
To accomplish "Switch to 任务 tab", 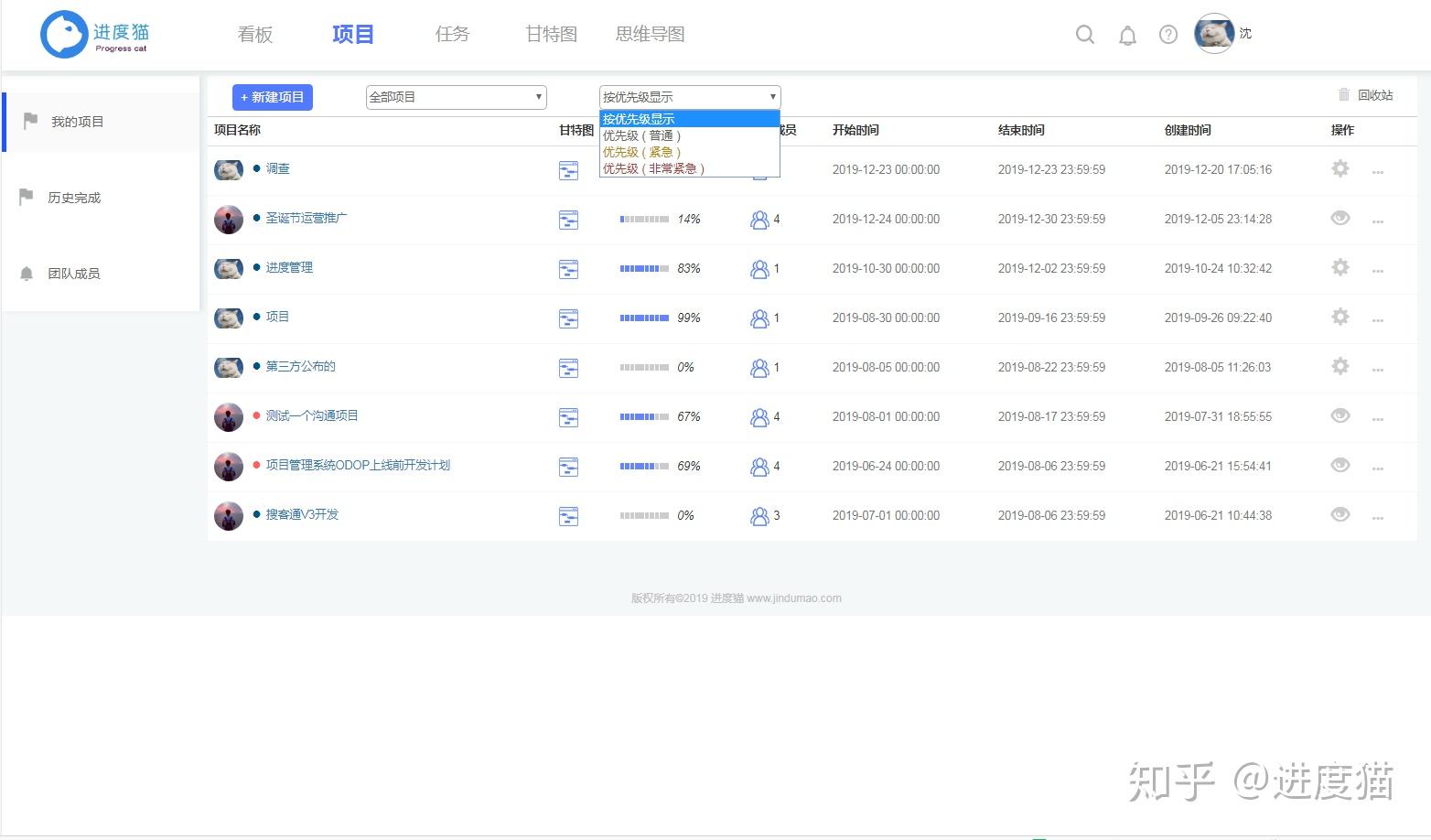I will [452, 35].
